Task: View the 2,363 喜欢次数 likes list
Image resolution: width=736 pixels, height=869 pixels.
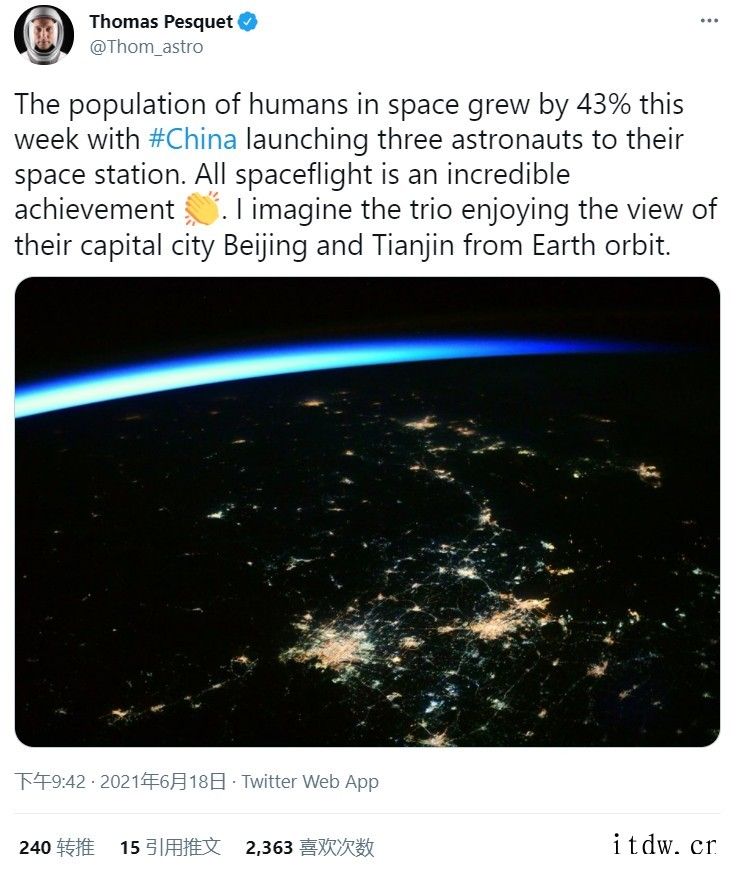Action: pos(310,847)
